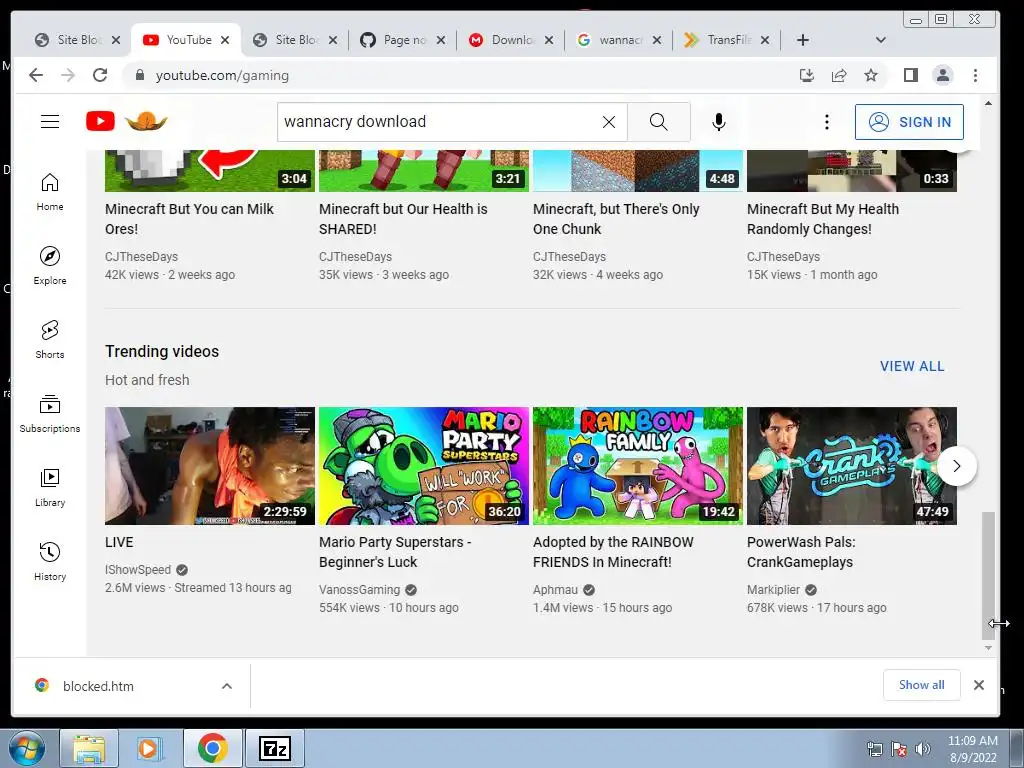Open Windows Explorer from taskbar
The image size is (1024, 768).
[x=89, y=748]
